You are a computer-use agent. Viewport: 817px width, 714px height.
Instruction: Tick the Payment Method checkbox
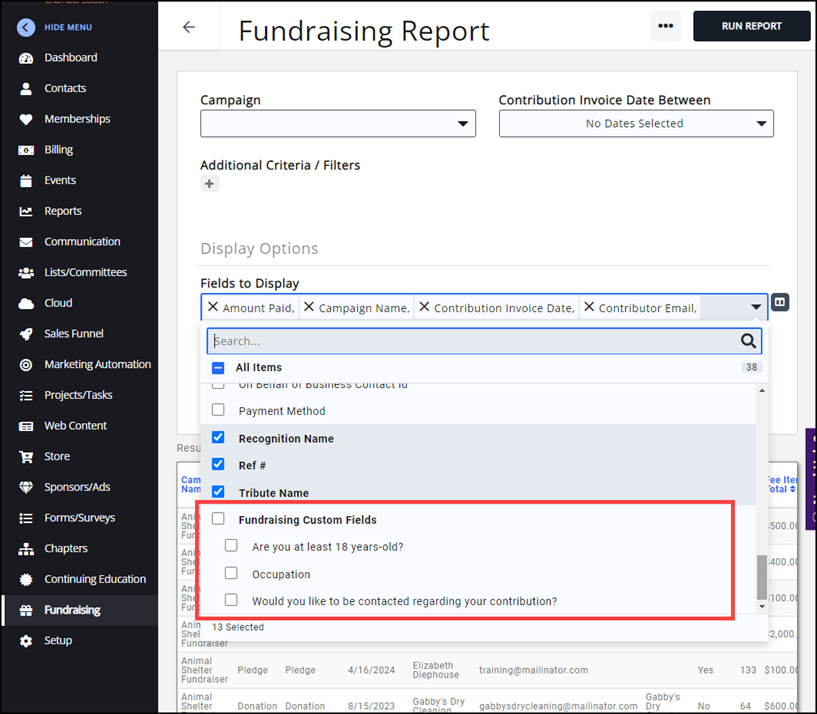[218, 411]
